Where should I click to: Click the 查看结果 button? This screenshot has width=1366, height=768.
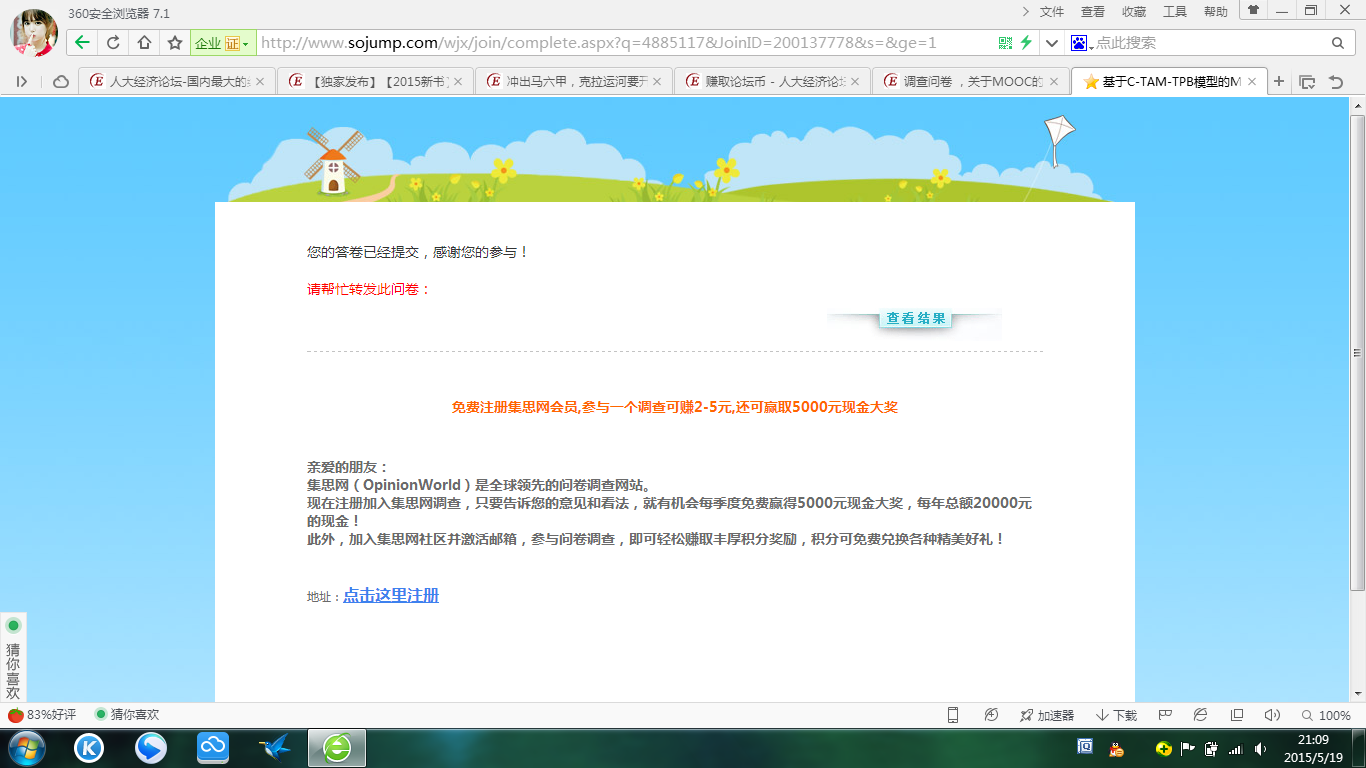[x=915, y=319]
